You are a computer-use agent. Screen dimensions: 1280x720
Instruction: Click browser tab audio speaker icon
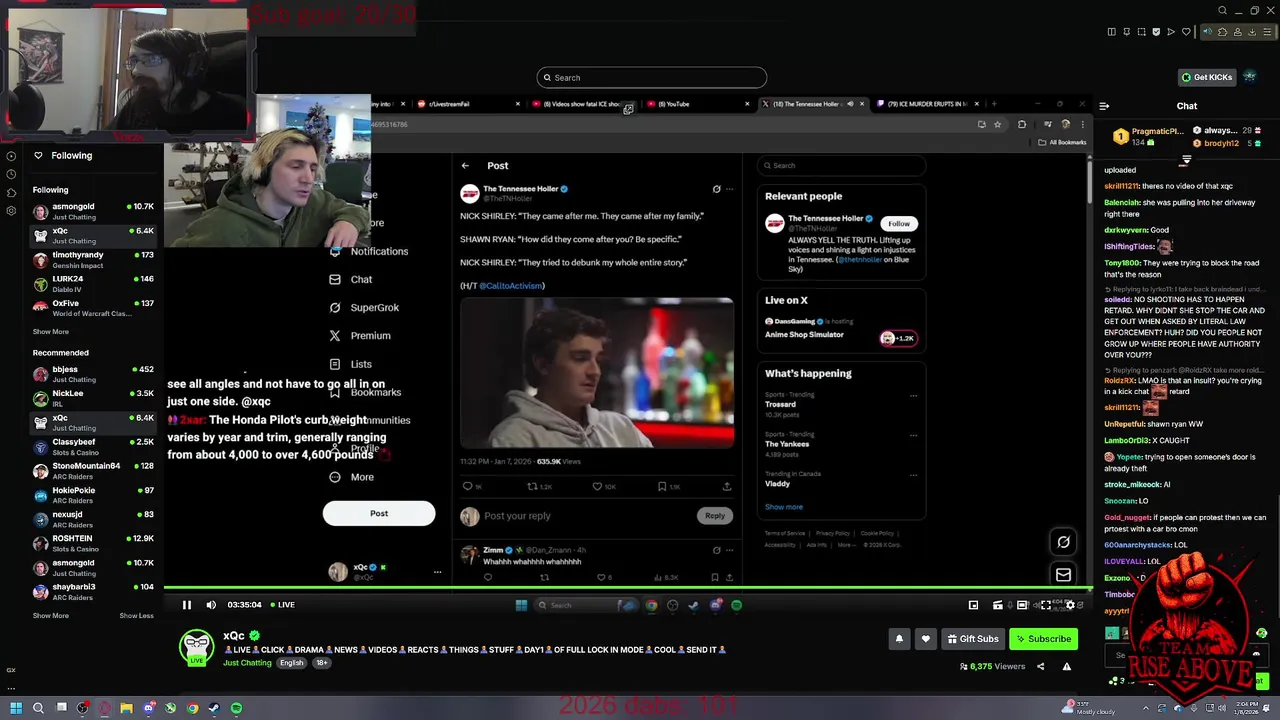pos(1207,32)
